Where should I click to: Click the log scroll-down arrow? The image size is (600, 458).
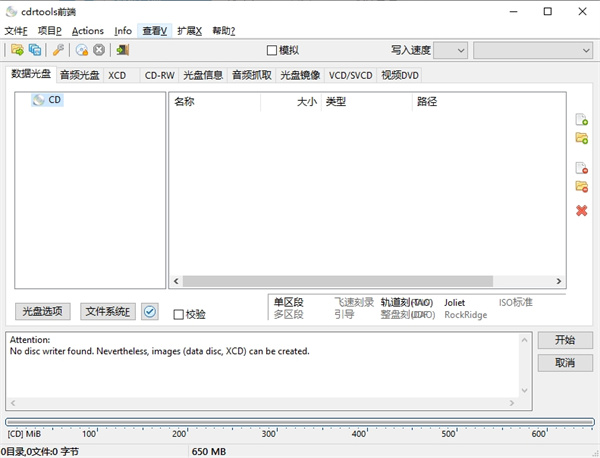coord(525,391)
